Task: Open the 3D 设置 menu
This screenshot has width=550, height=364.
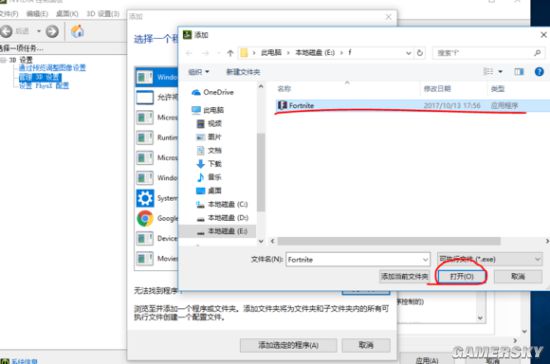Action: (103, 14)
